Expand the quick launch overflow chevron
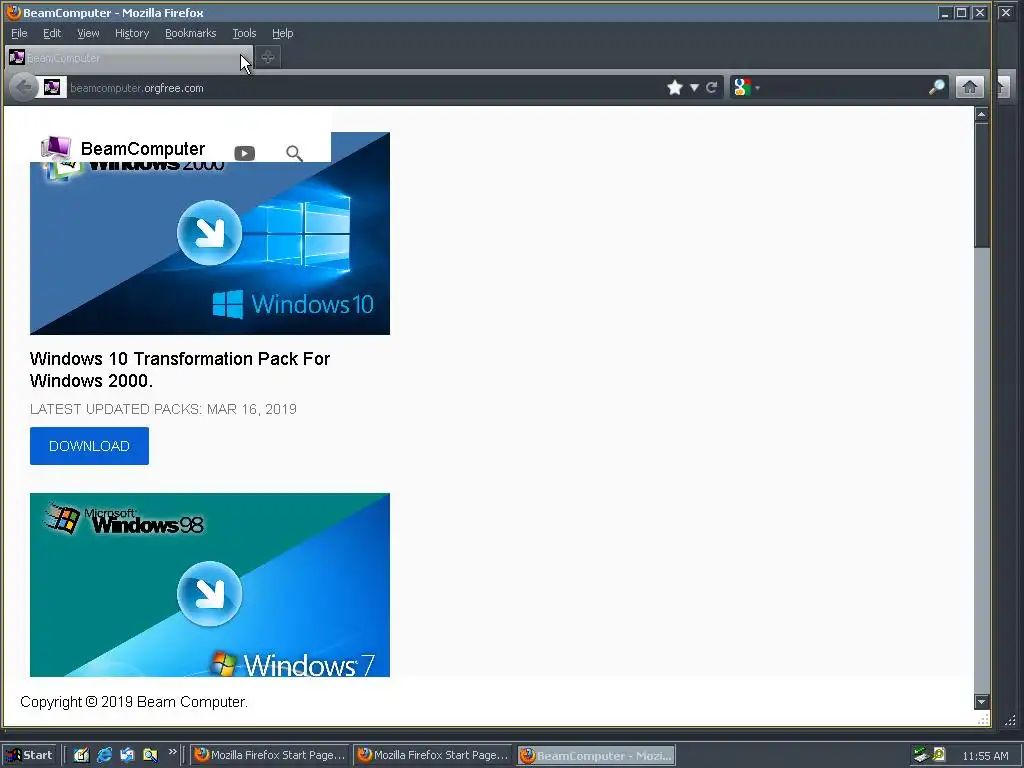Screen dimensions: 1024x768 point(172,752)
